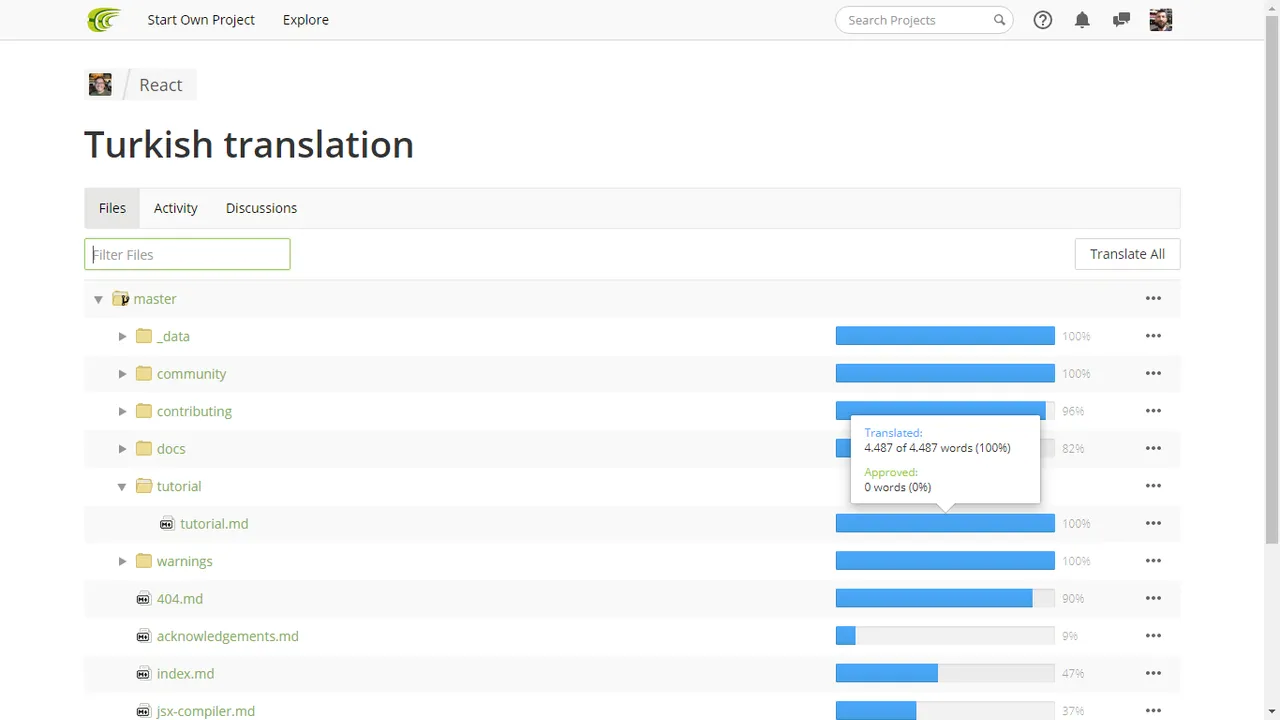
Task: Open more options for master branch
Action: (1153, 299)
